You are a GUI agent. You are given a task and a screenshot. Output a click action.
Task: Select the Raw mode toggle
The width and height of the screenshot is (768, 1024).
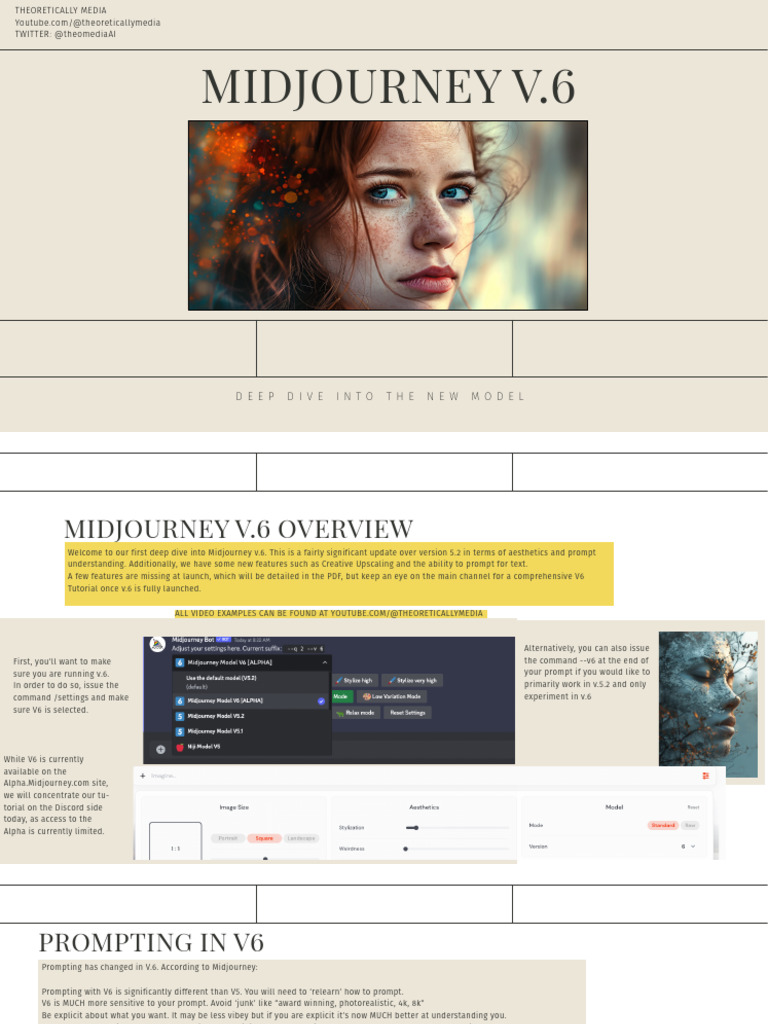[690, 825]
